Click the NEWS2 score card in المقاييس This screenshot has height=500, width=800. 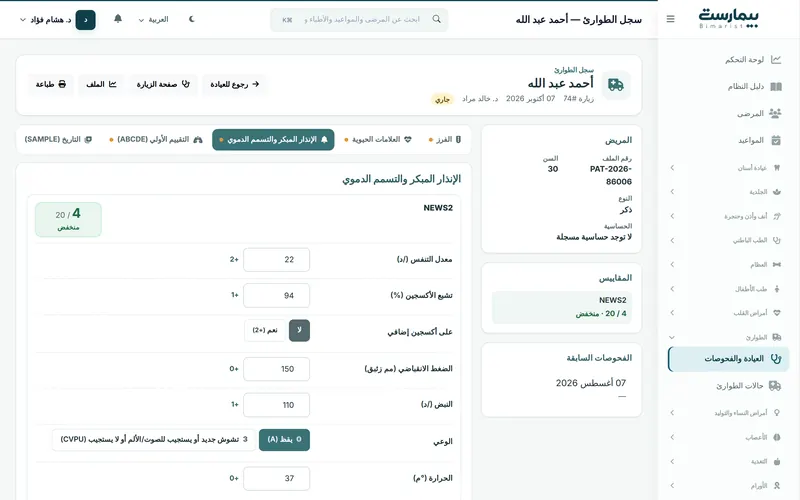562,307
